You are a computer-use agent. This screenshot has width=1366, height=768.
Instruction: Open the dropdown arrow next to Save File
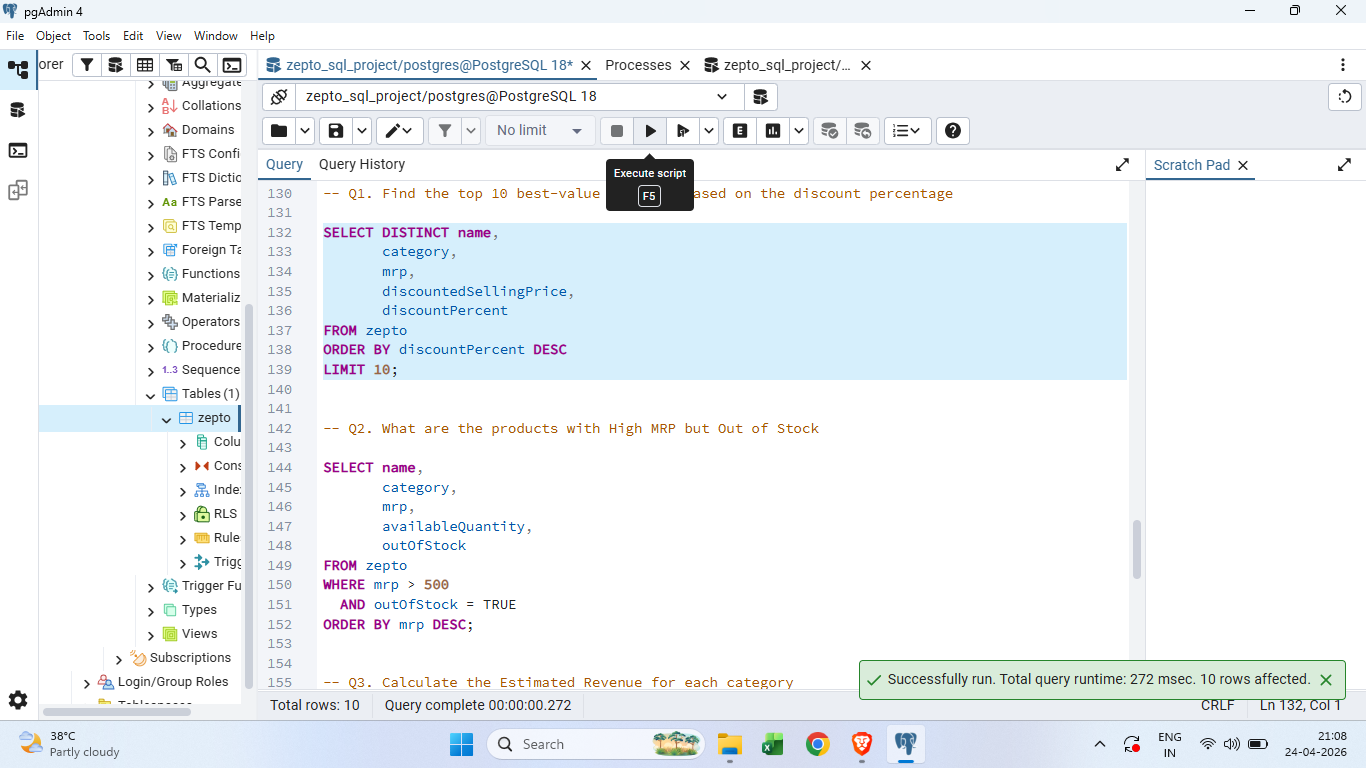point(362,131)
